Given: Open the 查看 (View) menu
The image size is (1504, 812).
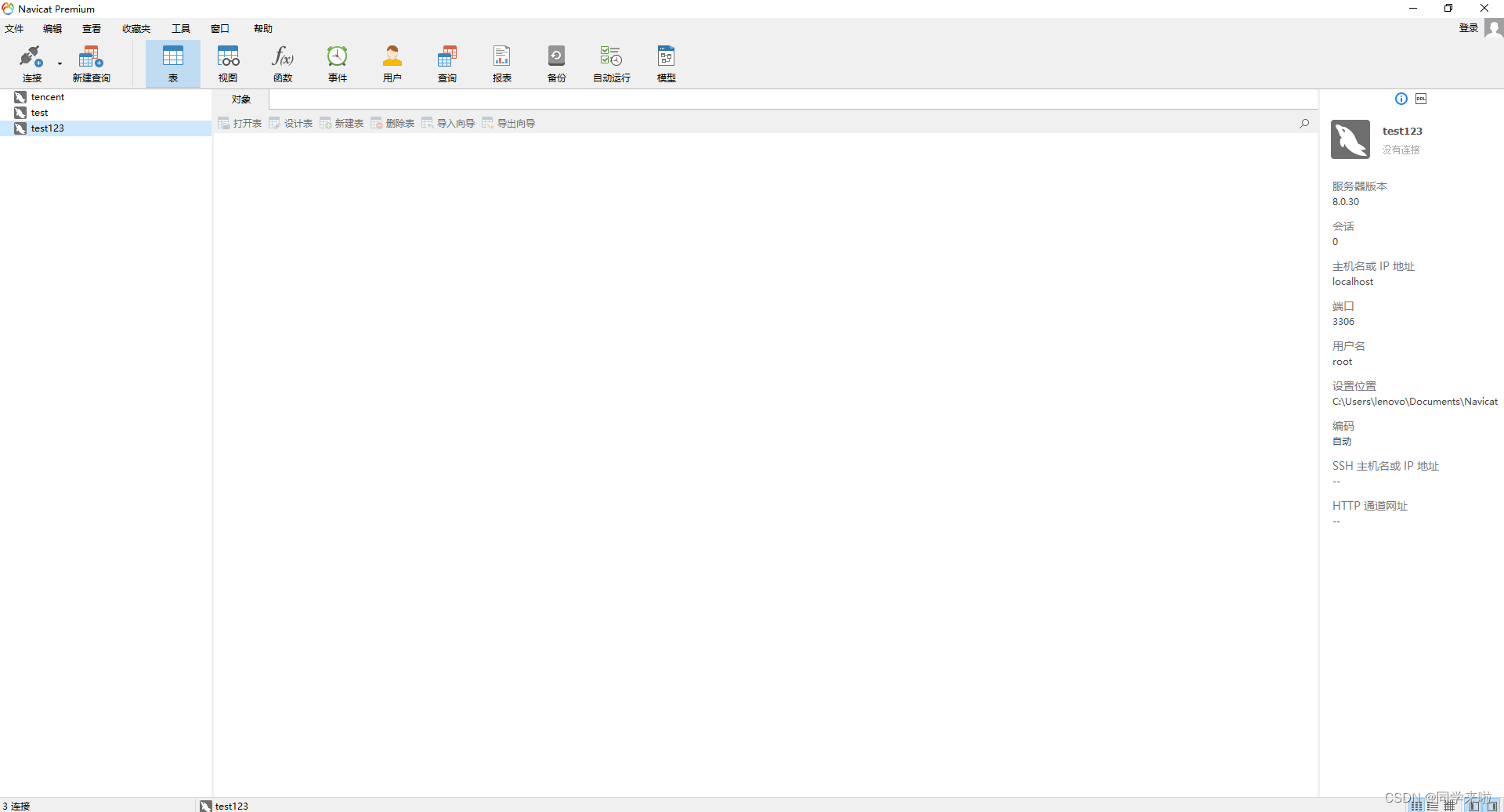Looking at the screenshot, I should coord(92,29).
